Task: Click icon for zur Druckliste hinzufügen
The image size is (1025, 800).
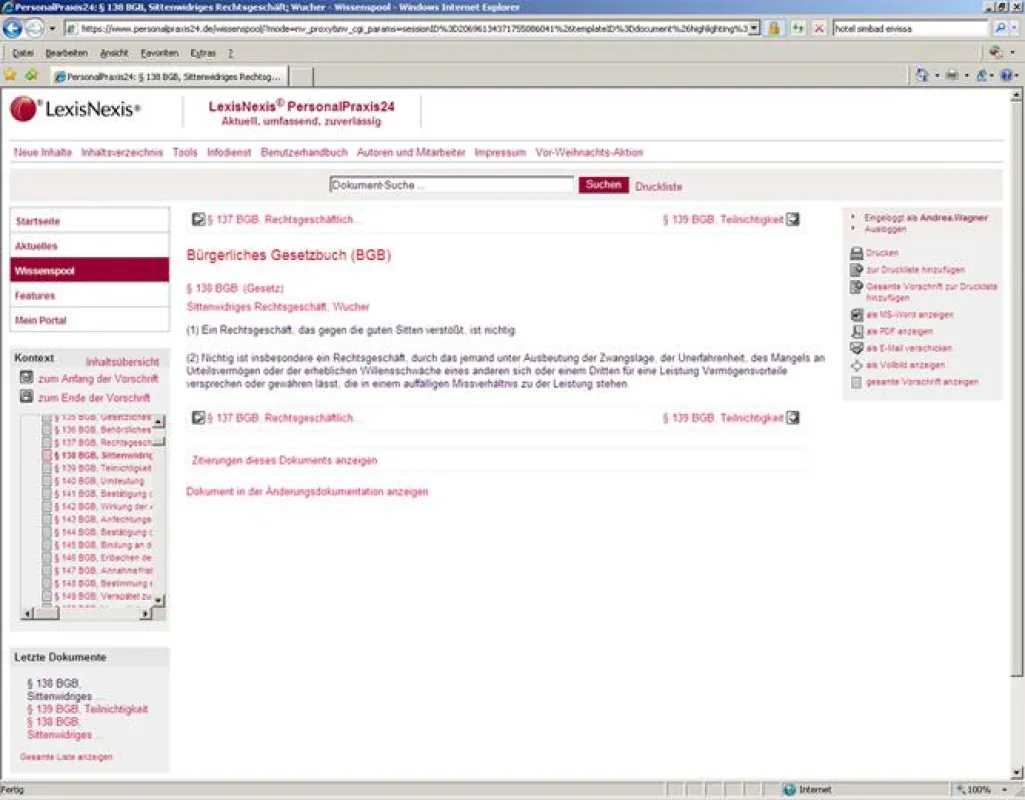Action: click(856, 269)
